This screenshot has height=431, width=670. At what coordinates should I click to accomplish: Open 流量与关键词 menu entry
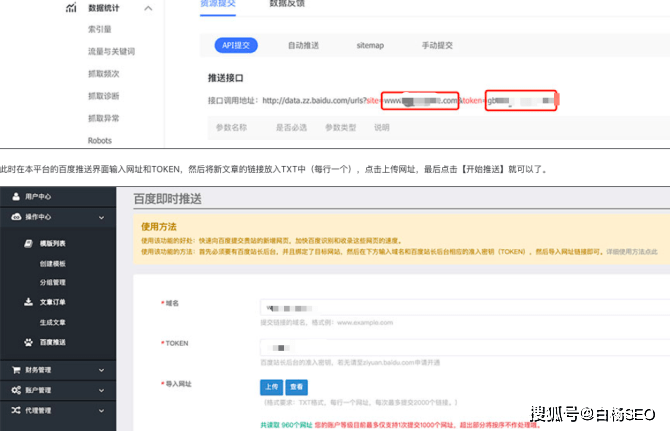(111, 52)
